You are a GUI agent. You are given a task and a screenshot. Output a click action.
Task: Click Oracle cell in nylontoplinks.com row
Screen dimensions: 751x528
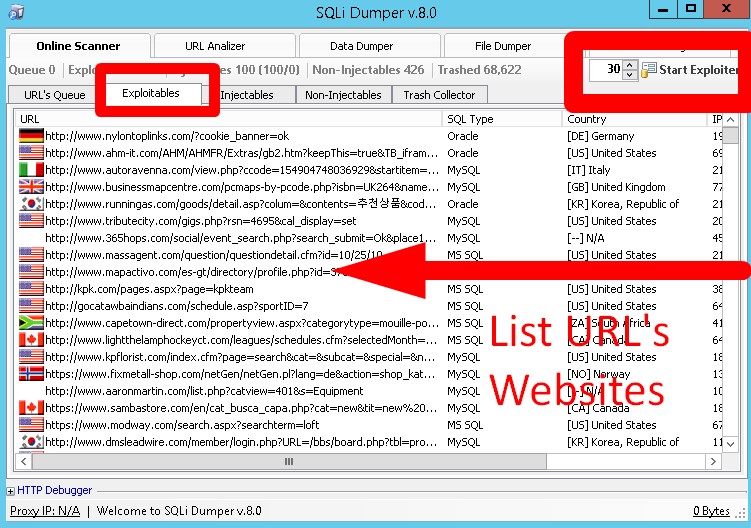coord(463,136)
